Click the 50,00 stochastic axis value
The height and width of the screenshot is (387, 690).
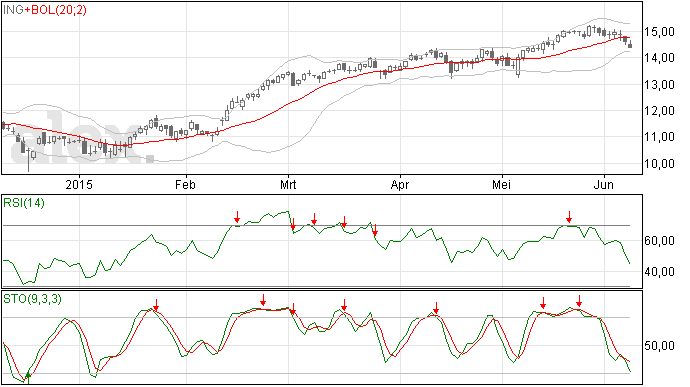[659, 346]
